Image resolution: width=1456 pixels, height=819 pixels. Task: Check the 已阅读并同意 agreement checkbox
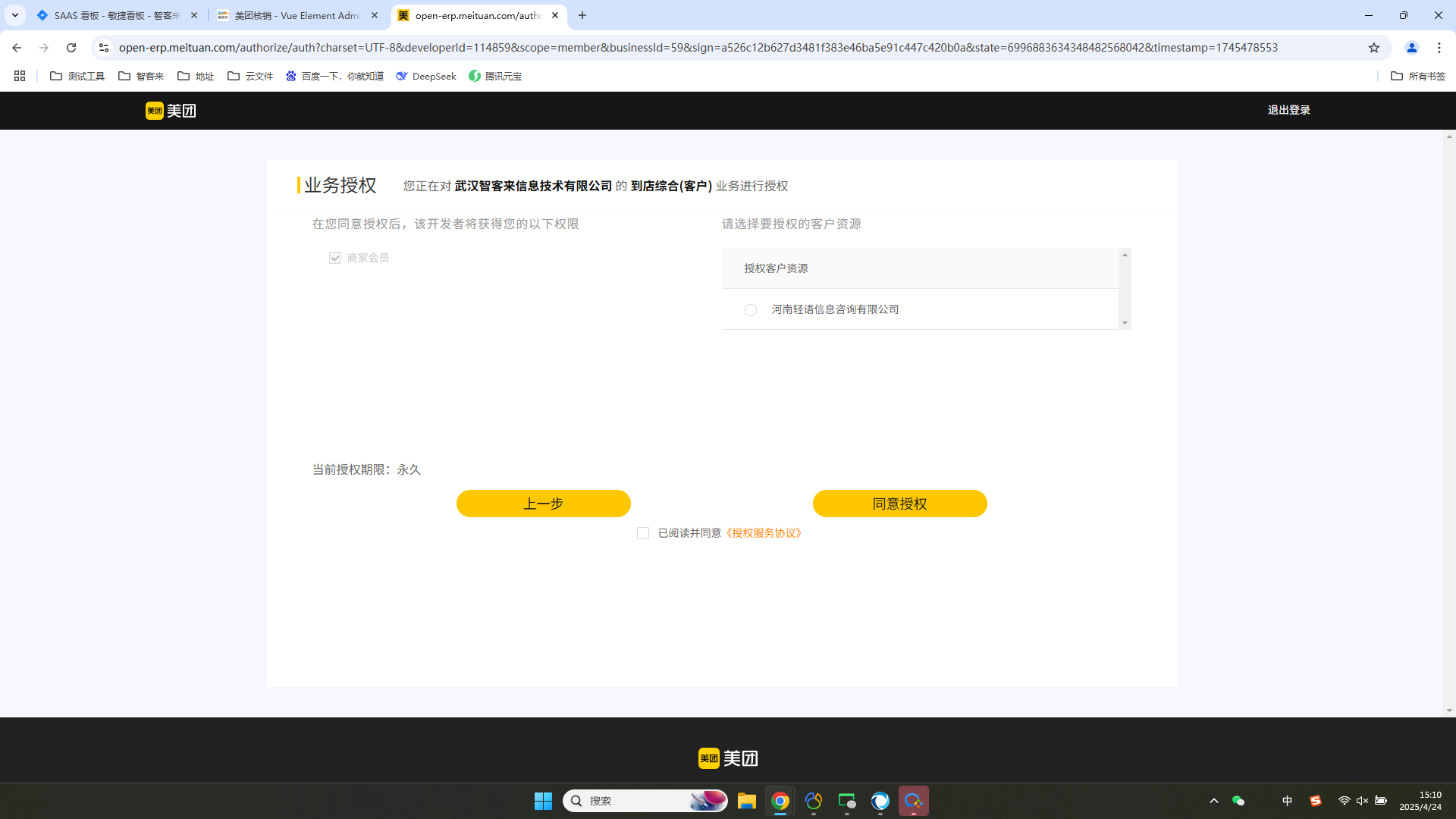pos(643,533)
